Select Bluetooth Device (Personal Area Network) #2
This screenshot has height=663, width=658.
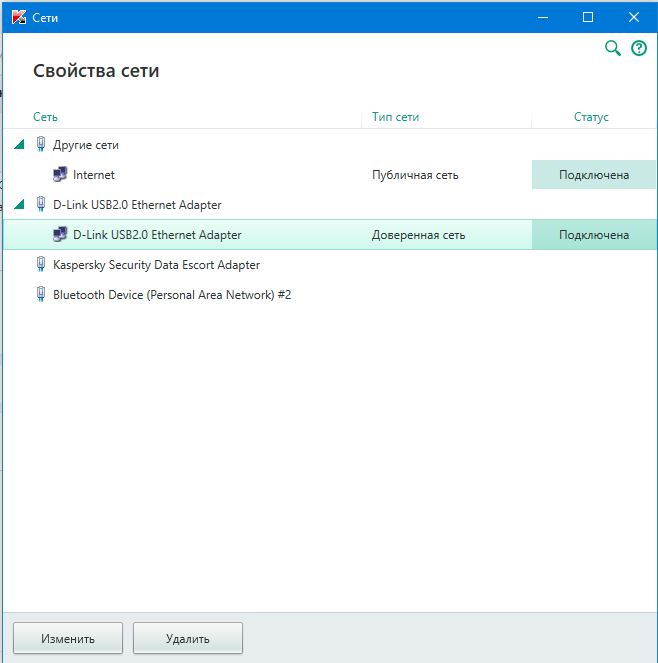click(x=172, y=295)
